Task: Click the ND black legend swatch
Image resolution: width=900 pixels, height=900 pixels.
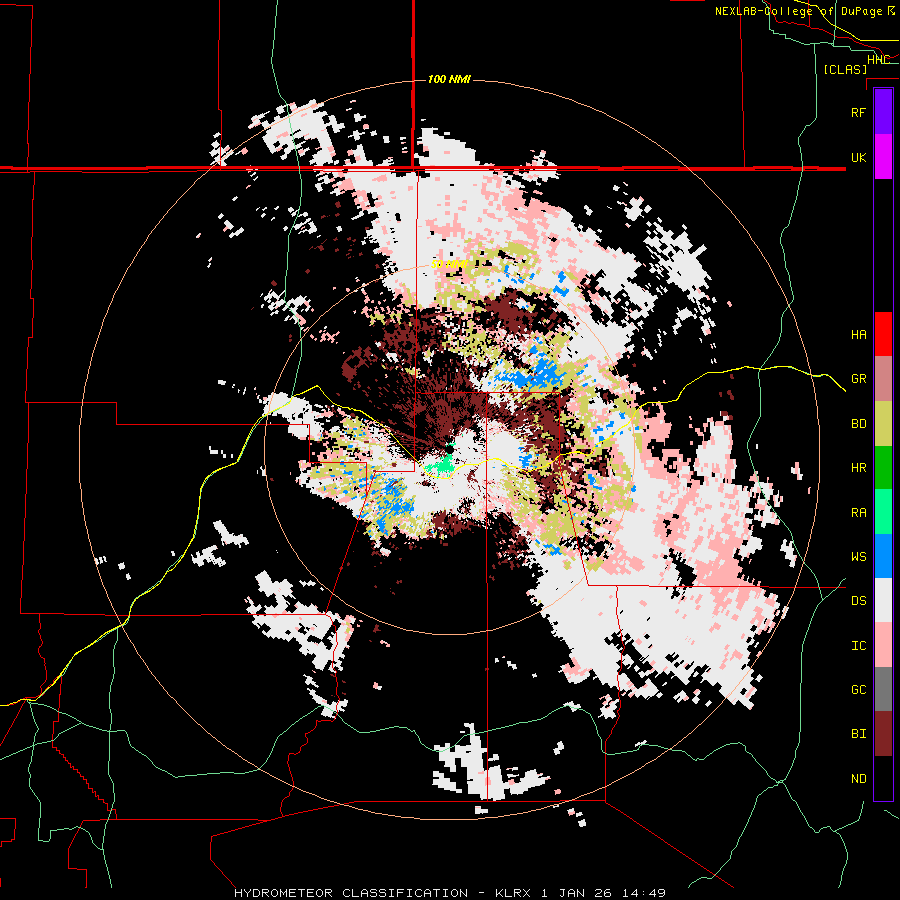Action: (883, 778)
